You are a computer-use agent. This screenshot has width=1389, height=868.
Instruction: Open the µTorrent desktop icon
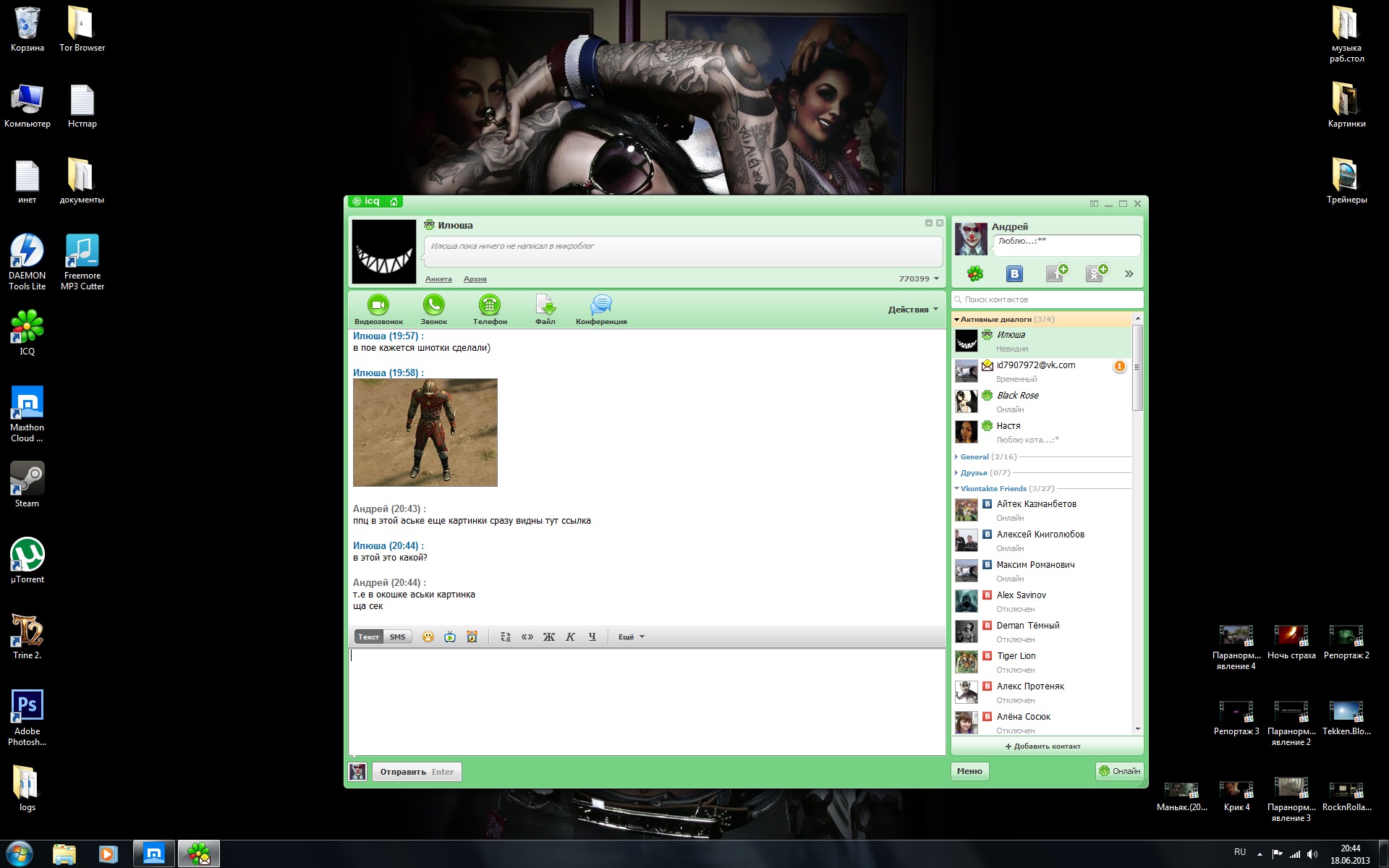click(x=27, y=561)
